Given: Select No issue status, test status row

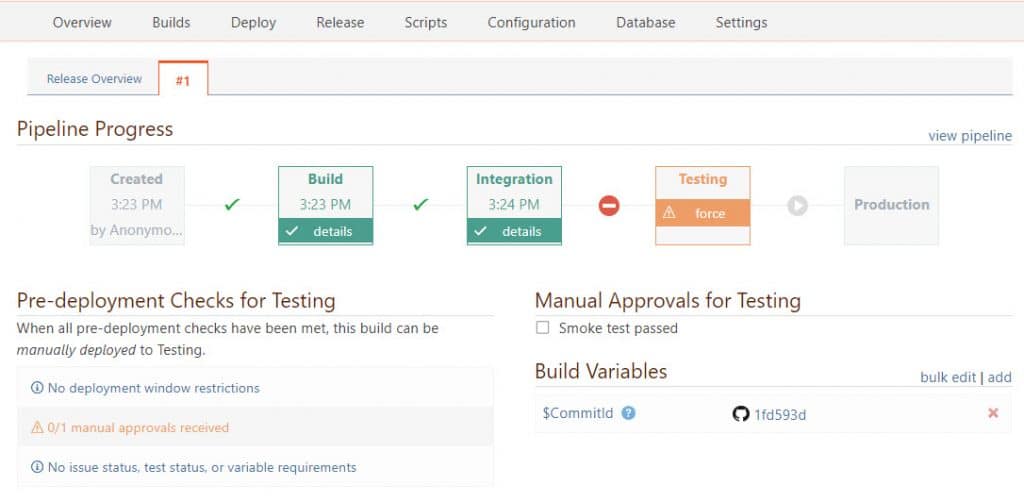Looking at the screenshot, I should [255, 467].
